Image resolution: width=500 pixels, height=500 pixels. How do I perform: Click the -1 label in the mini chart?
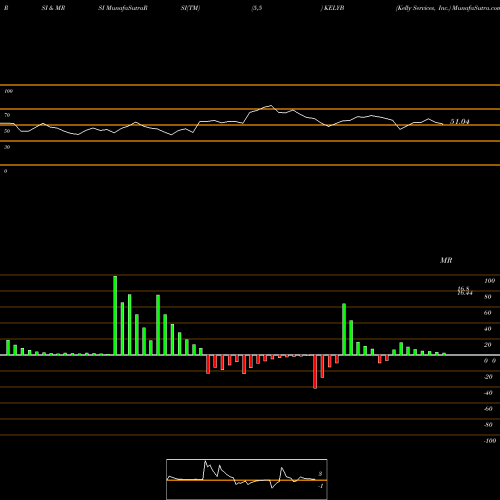click(x=321, y=486)
